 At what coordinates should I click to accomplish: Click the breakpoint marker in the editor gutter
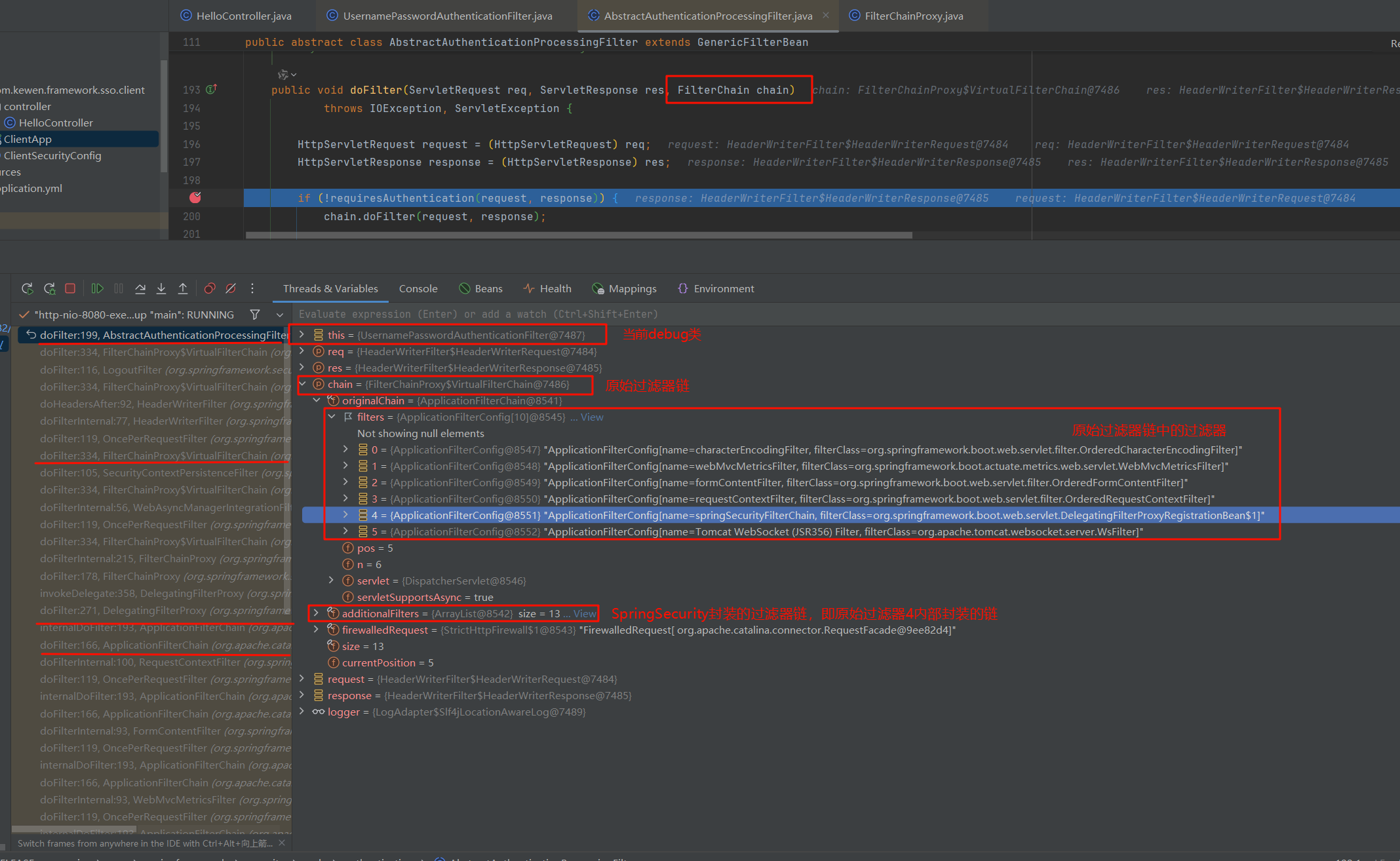pos(195,197)
